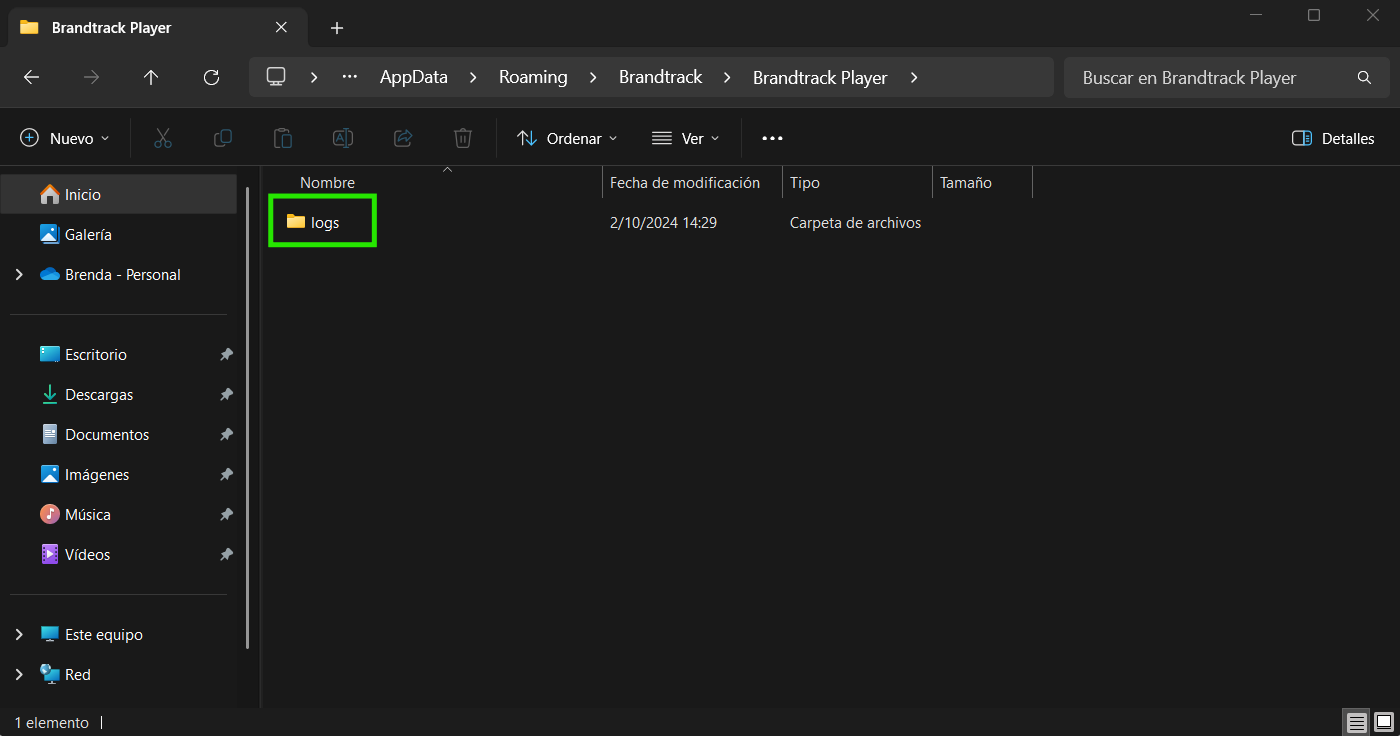This screenshot has height=736, width=1400.
Task: Expand the chevron after AppData breadcrumb
Action: point(474,77)
